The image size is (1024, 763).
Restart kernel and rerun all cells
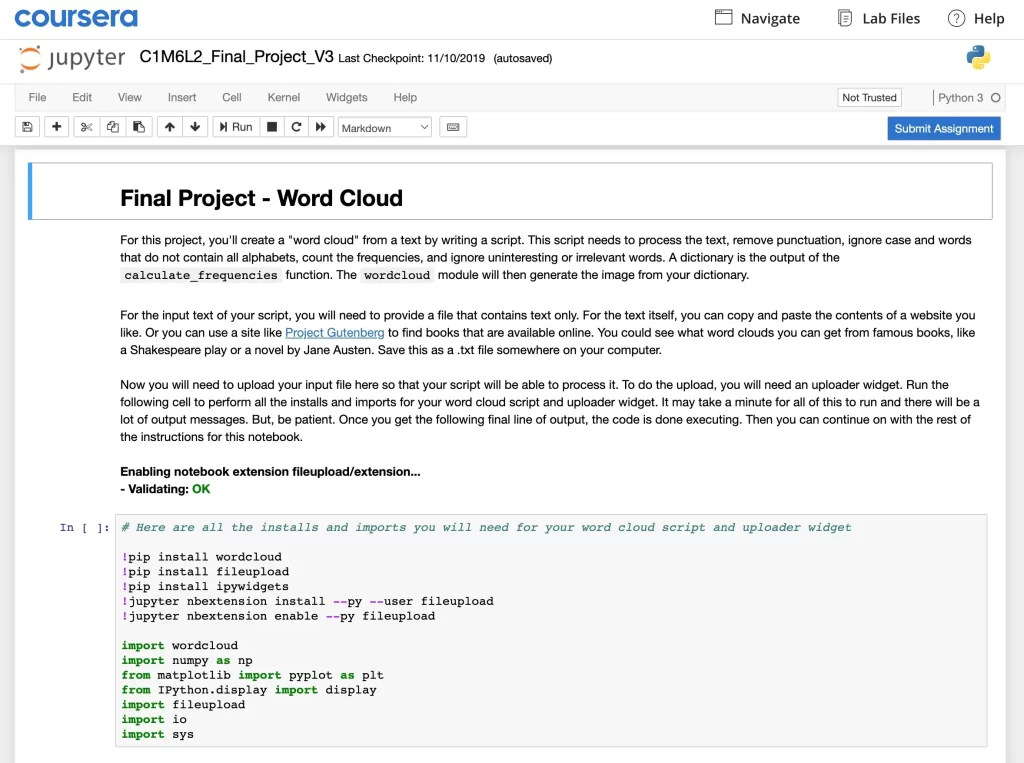click(320, 127)
